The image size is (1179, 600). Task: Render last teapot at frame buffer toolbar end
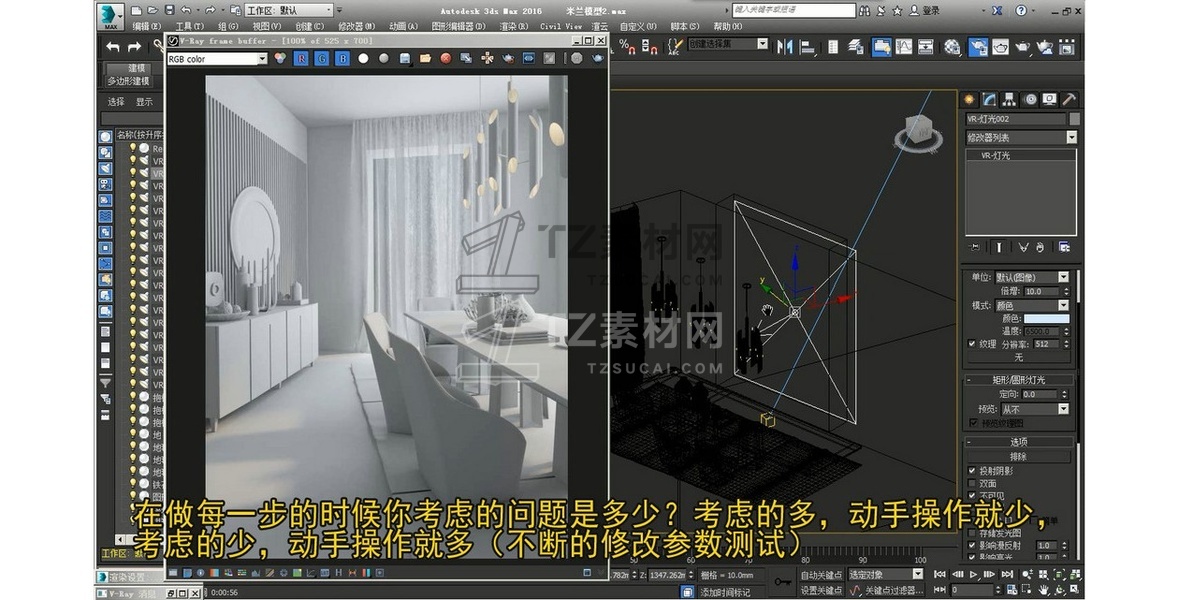click(x=598, y=58)
